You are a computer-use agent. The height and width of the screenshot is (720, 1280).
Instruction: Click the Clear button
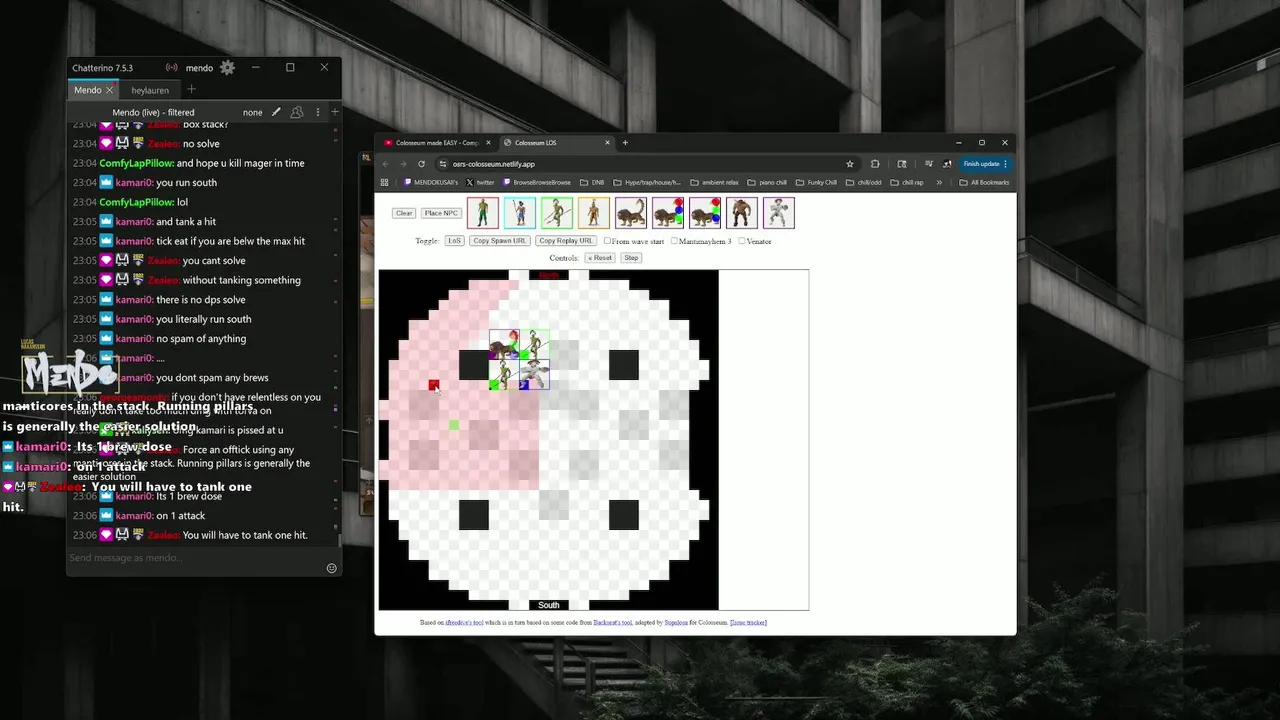click(x=404, y=213)
